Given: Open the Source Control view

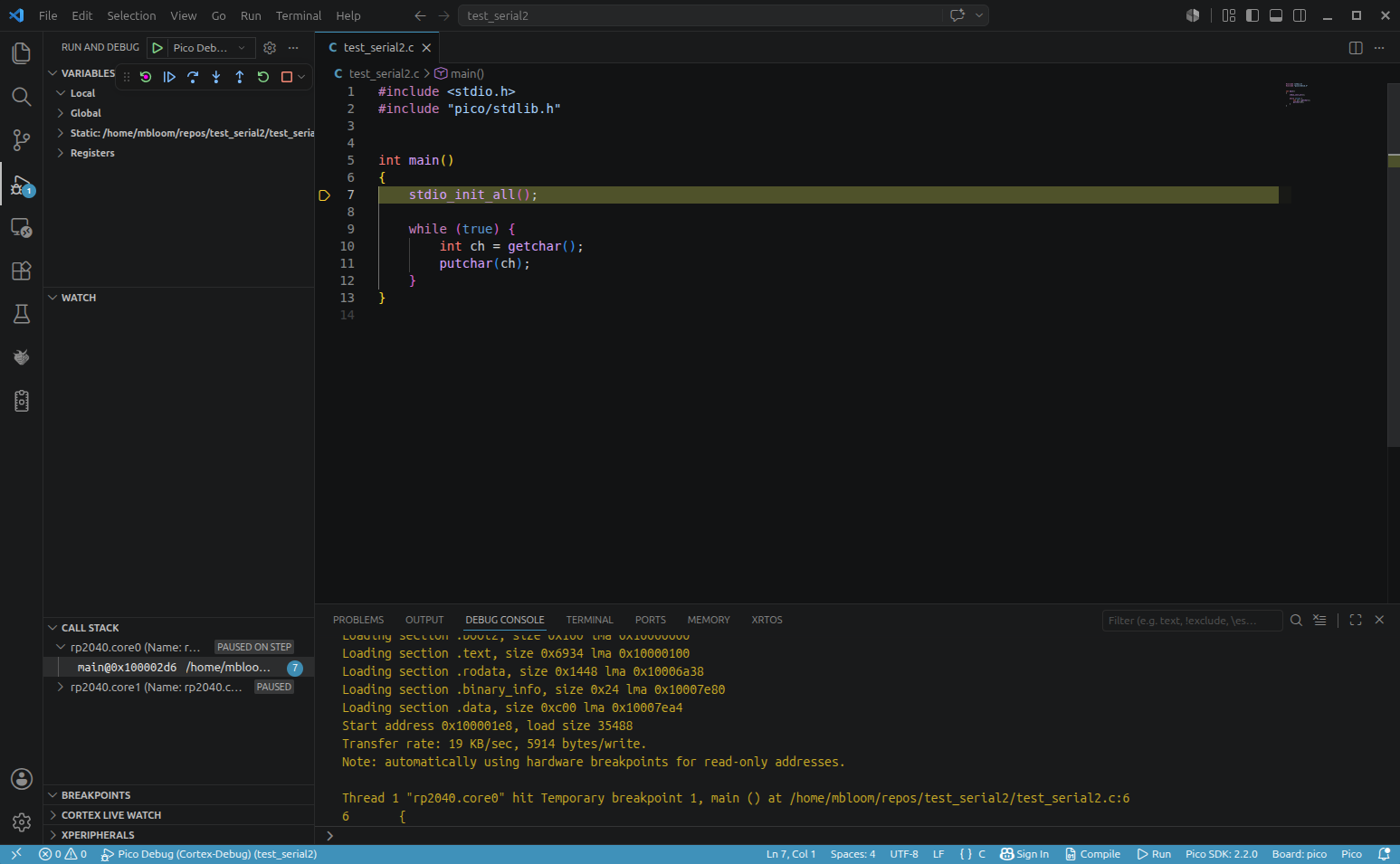Looking at the screenshot, I should 22,140.
